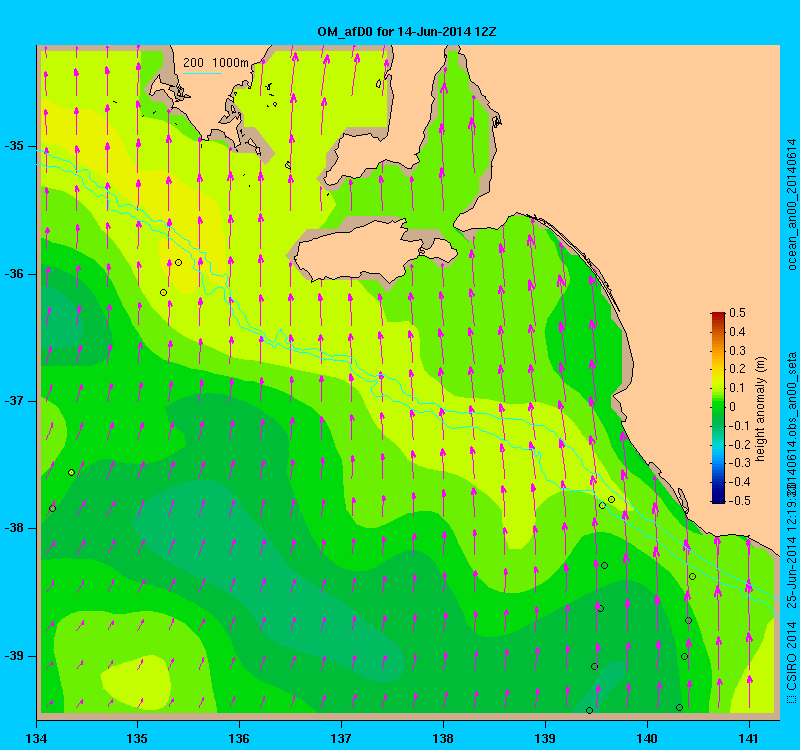
Task: Click the "height anomaly (m)" colorbar caption
Action: [x=761, y=409]
